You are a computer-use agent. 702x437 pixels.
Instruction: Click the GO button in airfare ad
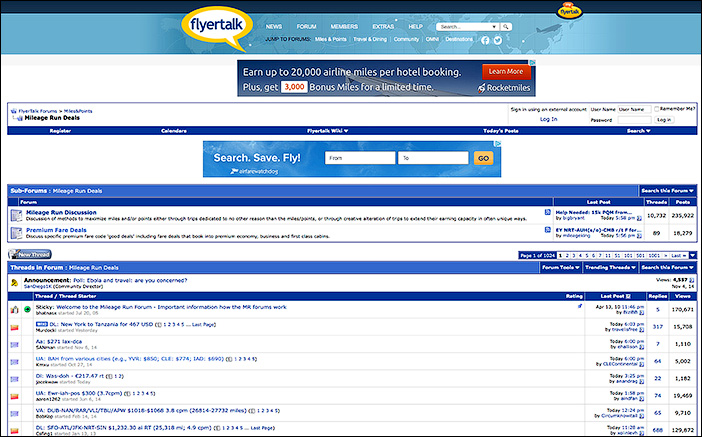[x=483, y=158]
